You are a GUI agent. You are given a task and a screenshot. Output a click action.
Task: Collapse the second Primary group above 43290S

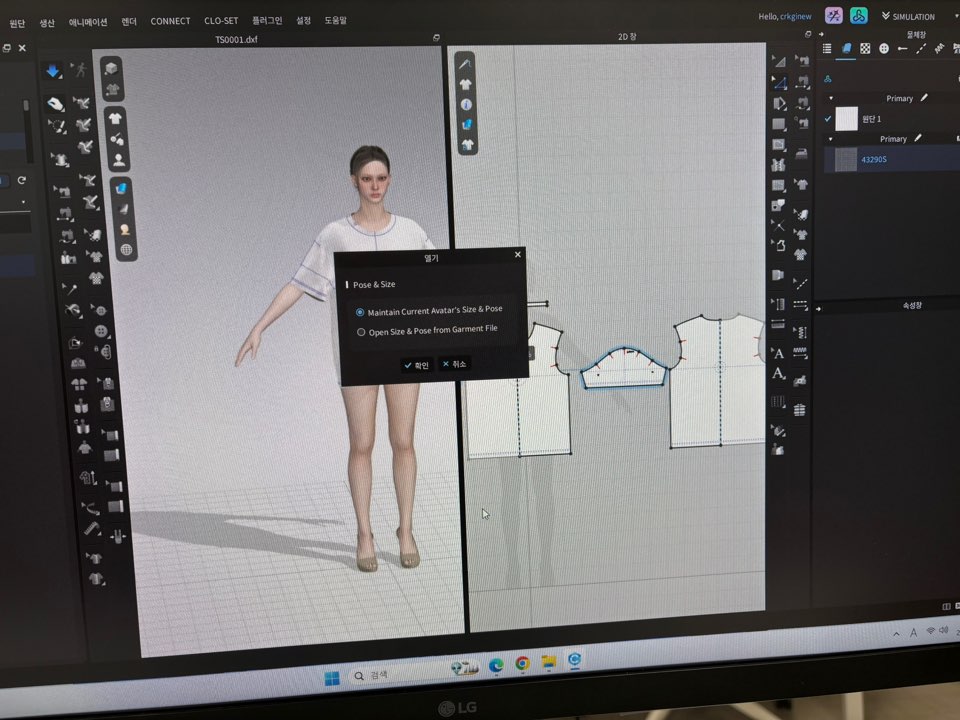[x=830, y=139]
